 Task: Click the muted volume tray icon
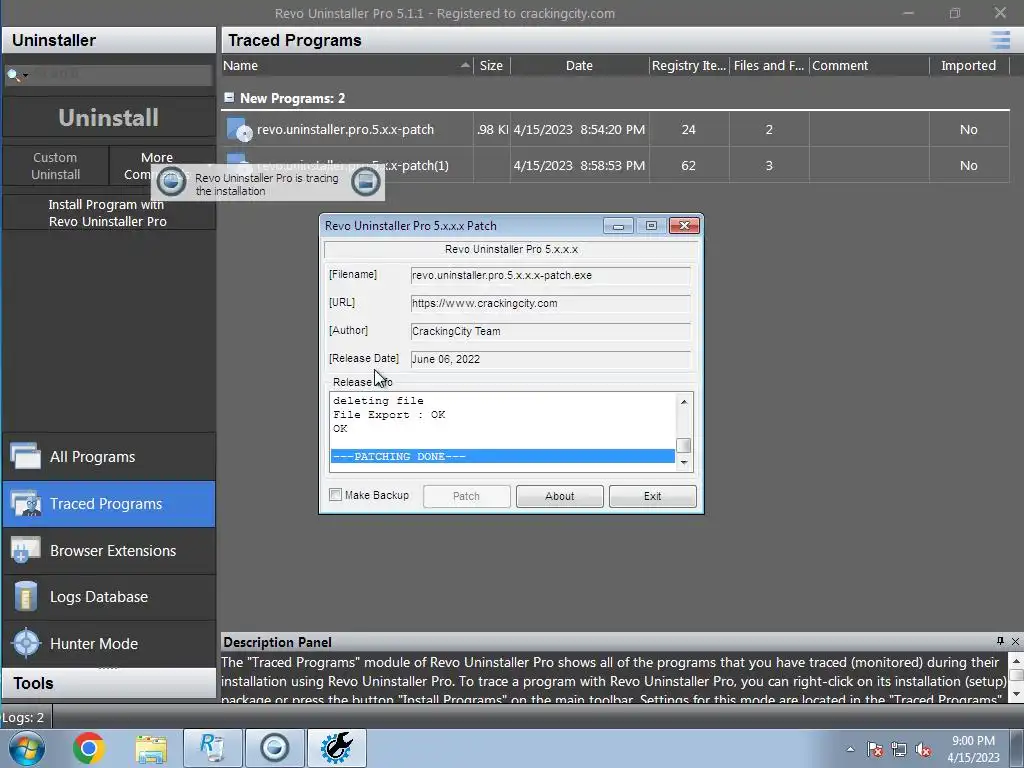coord(923,750)
